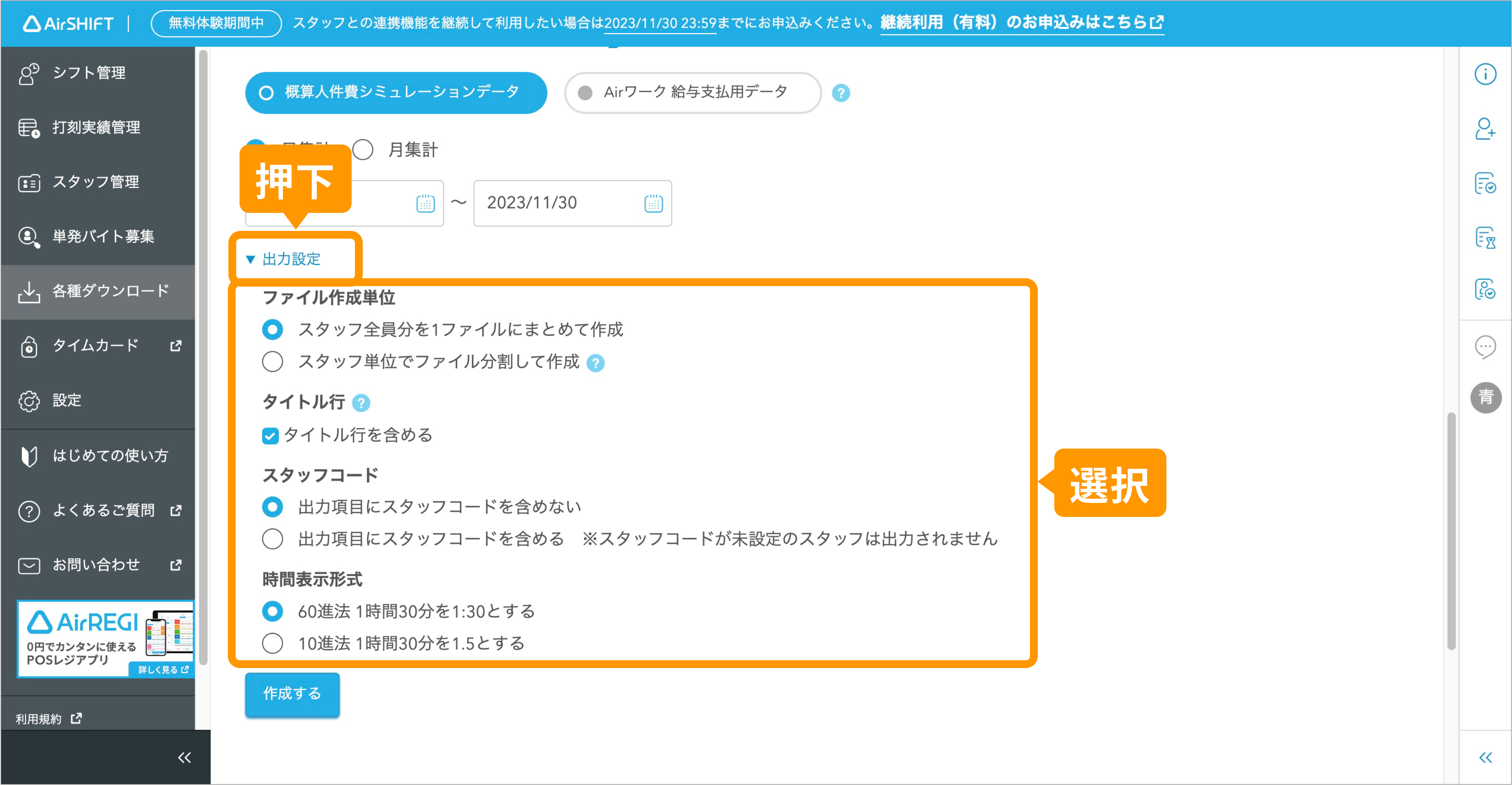Click the AirSHIFT logo
1512x785 pixels.
pos(67,23)
